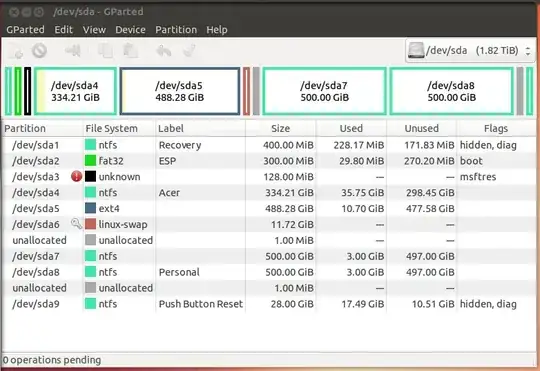Select the /dev/sda9 partition row
540x371 pixels.
[269, 303]
